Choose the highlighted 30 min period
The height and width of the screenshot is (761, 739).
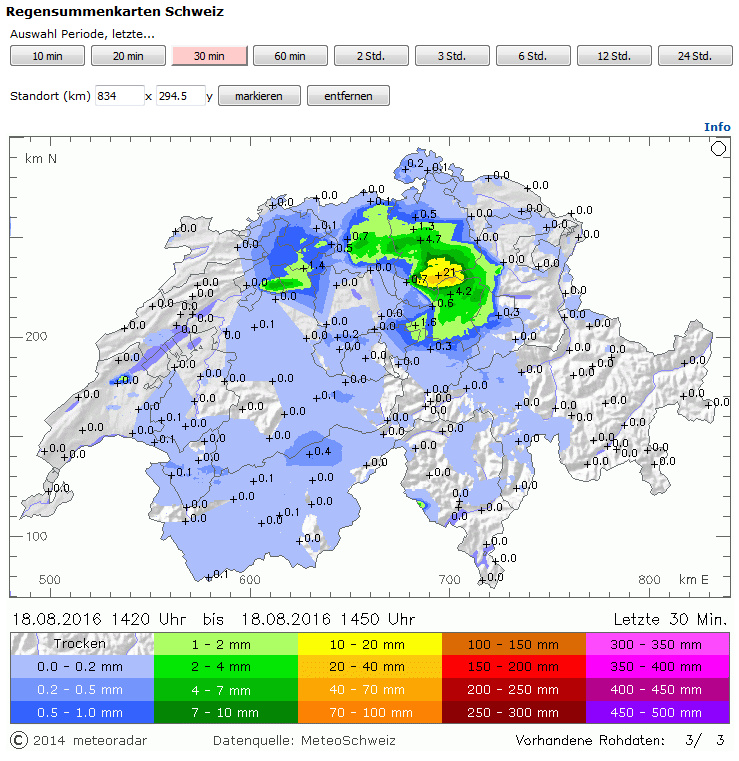[x=210, y=56]
